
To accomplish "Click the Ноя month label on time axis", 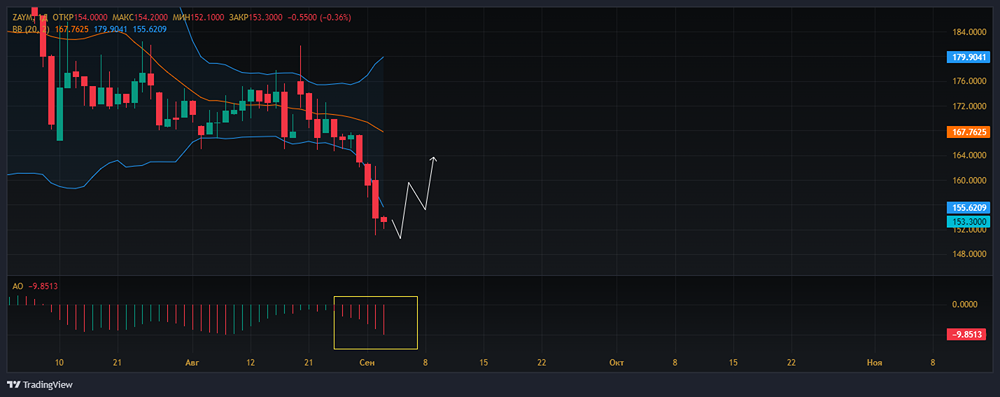I will [x=874, y=363].
